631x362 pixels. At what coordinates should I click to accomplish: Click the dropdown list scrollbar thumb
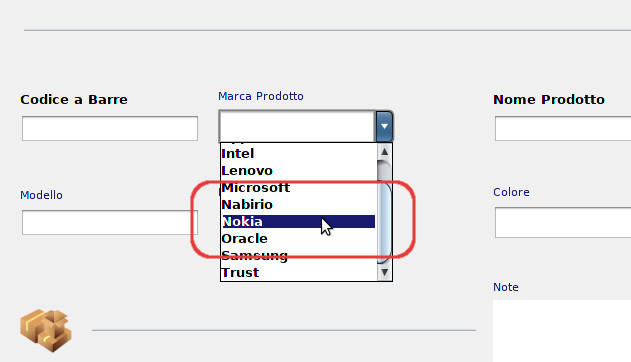click(x=384, y=212)
